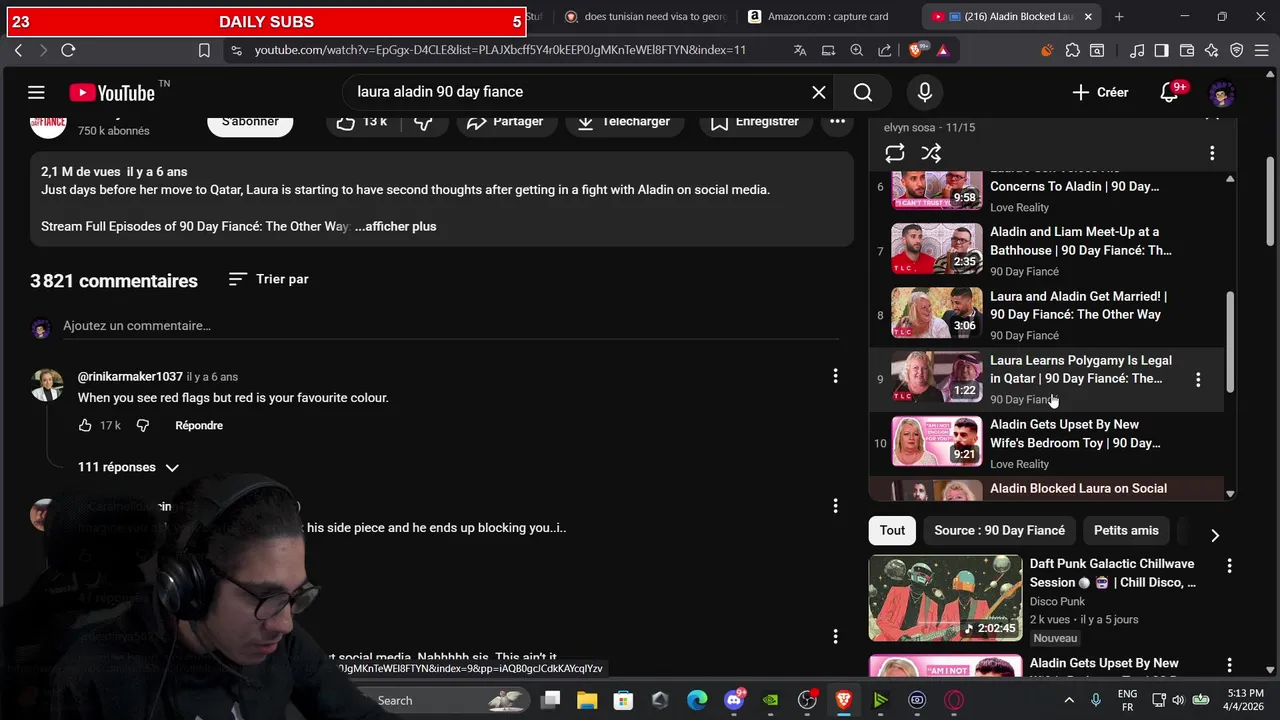Play Laura and Aladin Get Married video

(x=1046, y=315)
